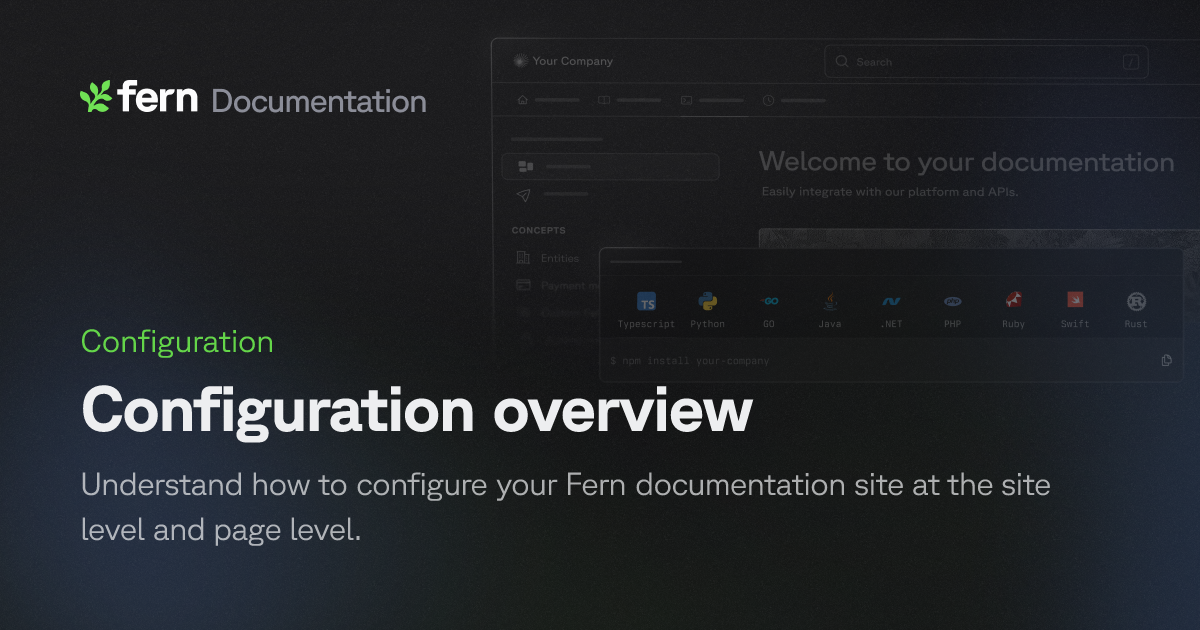Select the highlighted sidebar item with blocks icon
This screenshot has height=630, width=1200.
click(x=610, y=166)
